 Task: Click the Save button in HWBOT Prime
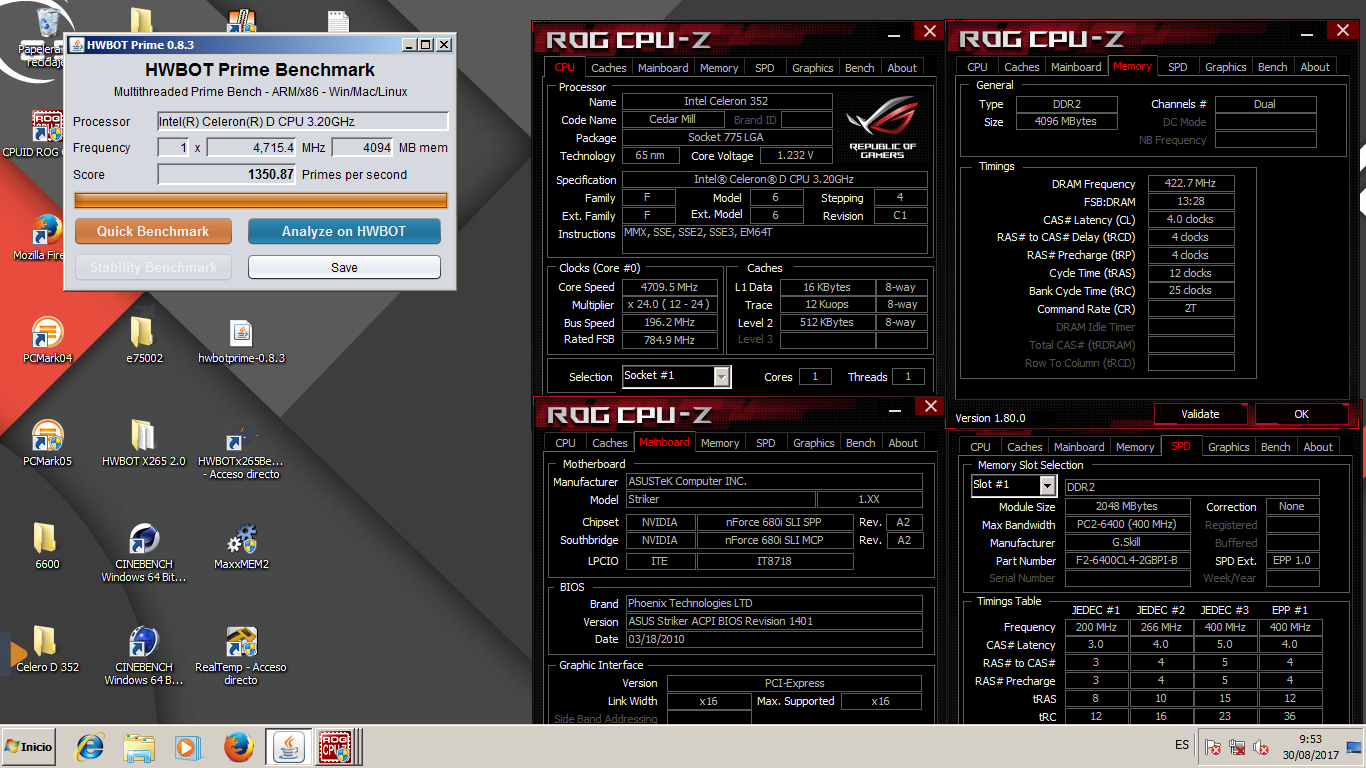pos(344,267)
